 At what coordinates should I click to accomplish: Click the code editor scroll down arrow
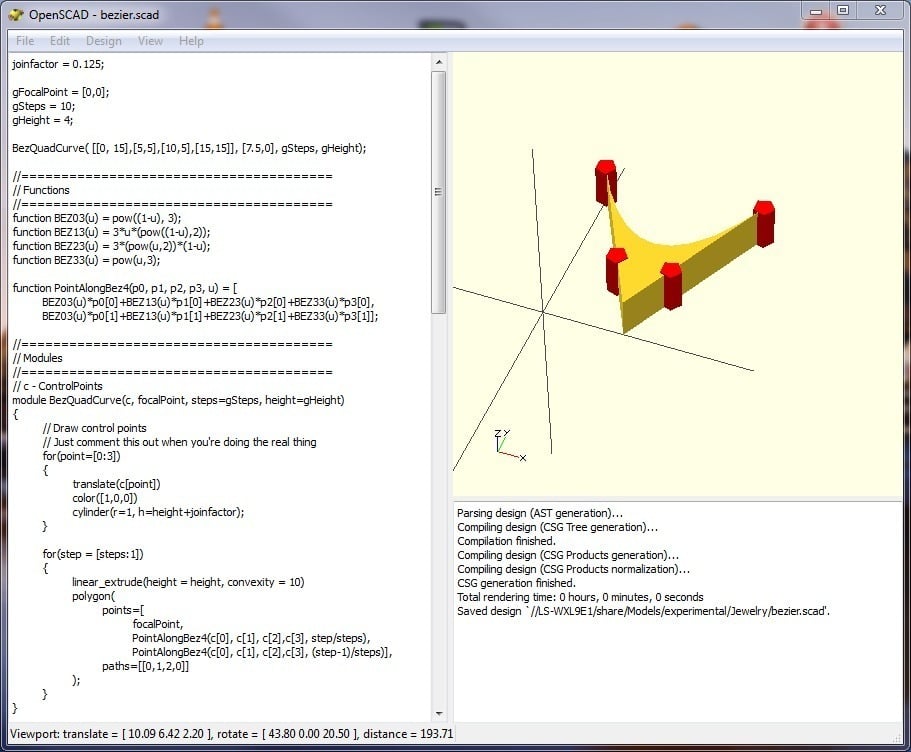[x=438, y=712]
